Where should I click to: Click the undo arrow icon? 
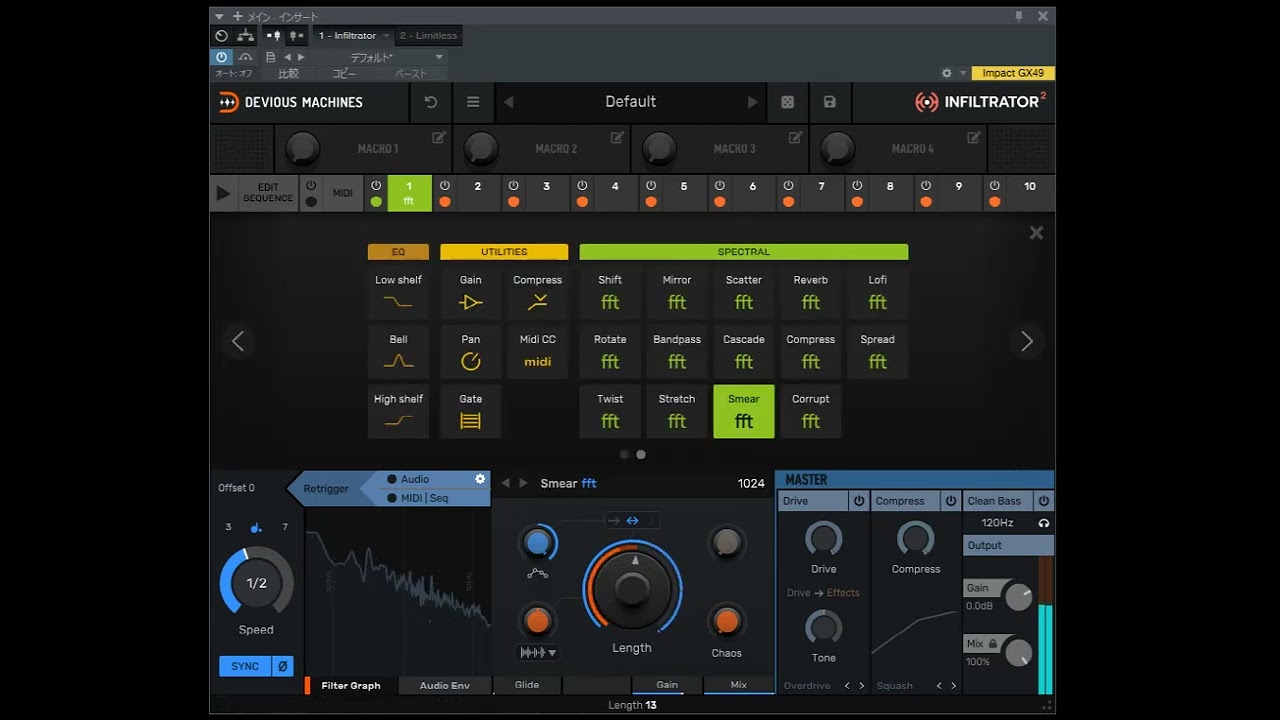click(x=431, y=102)
